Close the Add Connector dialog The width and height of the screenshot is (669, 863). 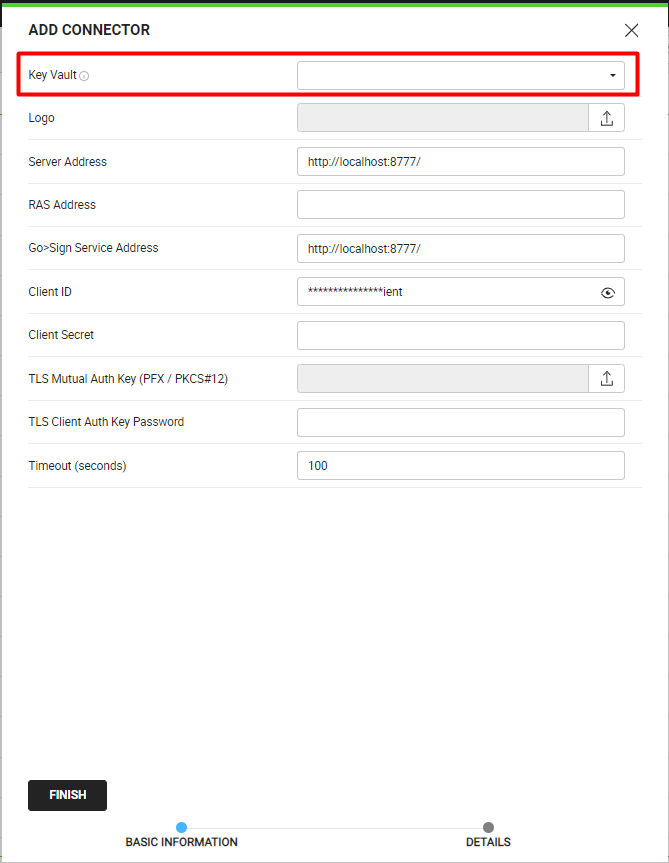pyautogui.click(x=631, y=30)
